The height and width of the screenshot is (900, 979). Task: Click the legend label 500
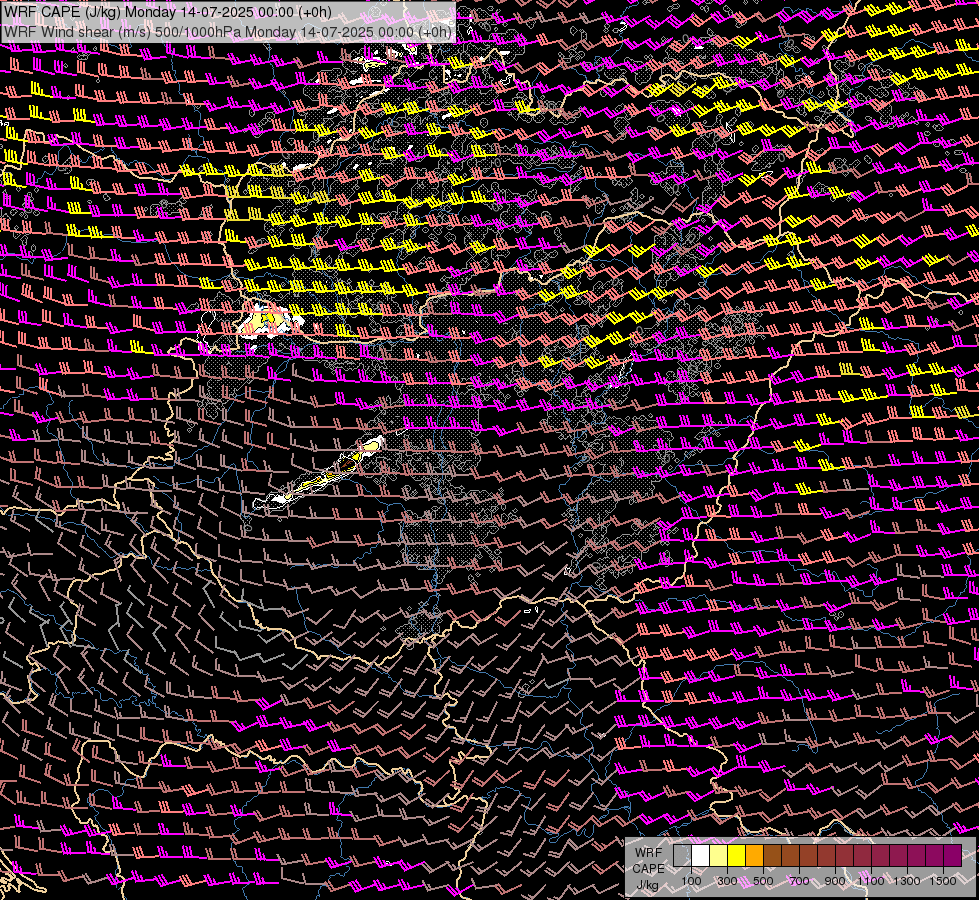point(763,881)
